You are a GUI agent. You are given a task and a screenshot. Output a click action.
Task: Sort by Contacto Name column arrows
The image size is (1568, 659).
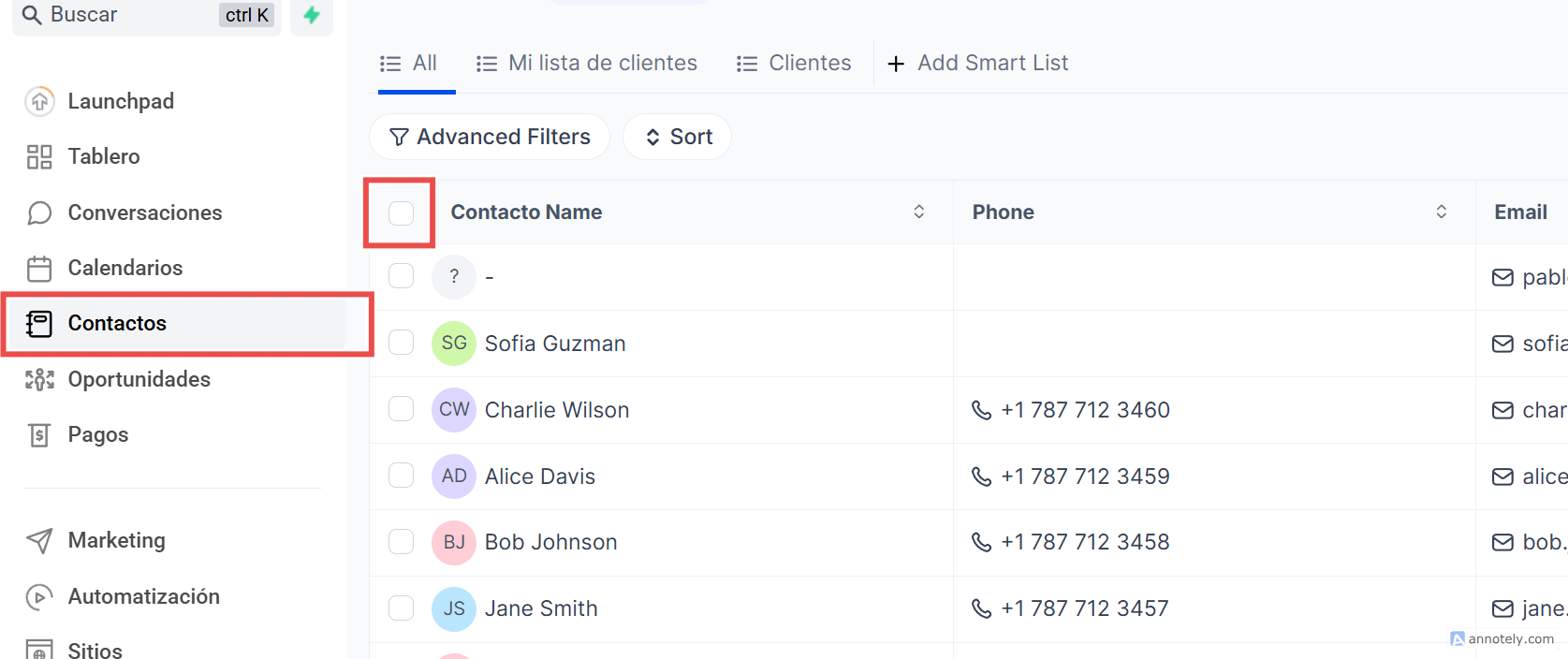918,212
